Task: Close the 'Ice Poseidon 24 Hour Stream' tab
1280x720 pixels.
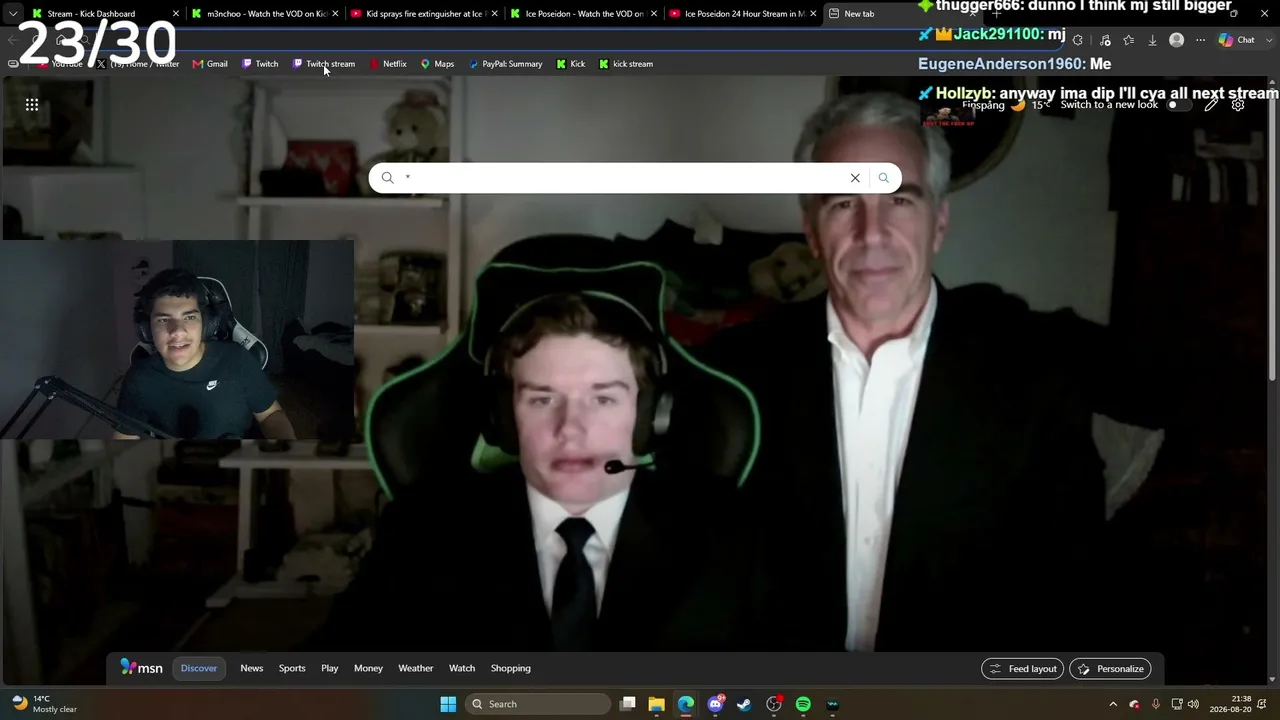Action: click(813, 14)
